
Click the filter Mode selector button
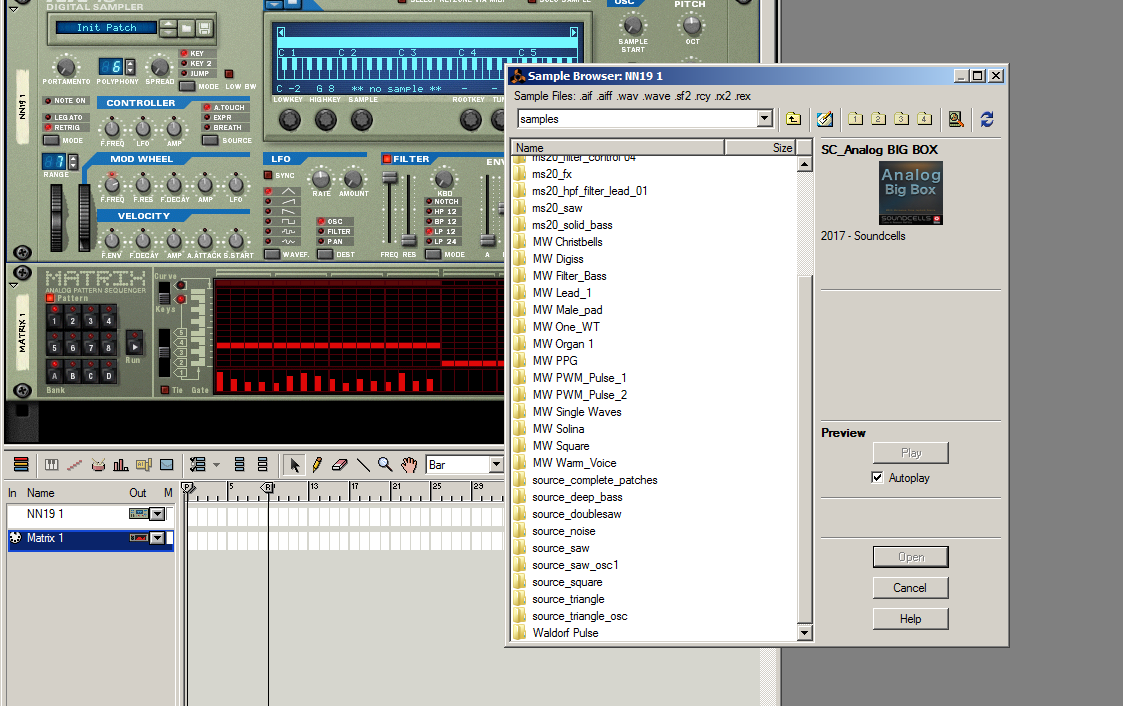click(x=433, y=254)
